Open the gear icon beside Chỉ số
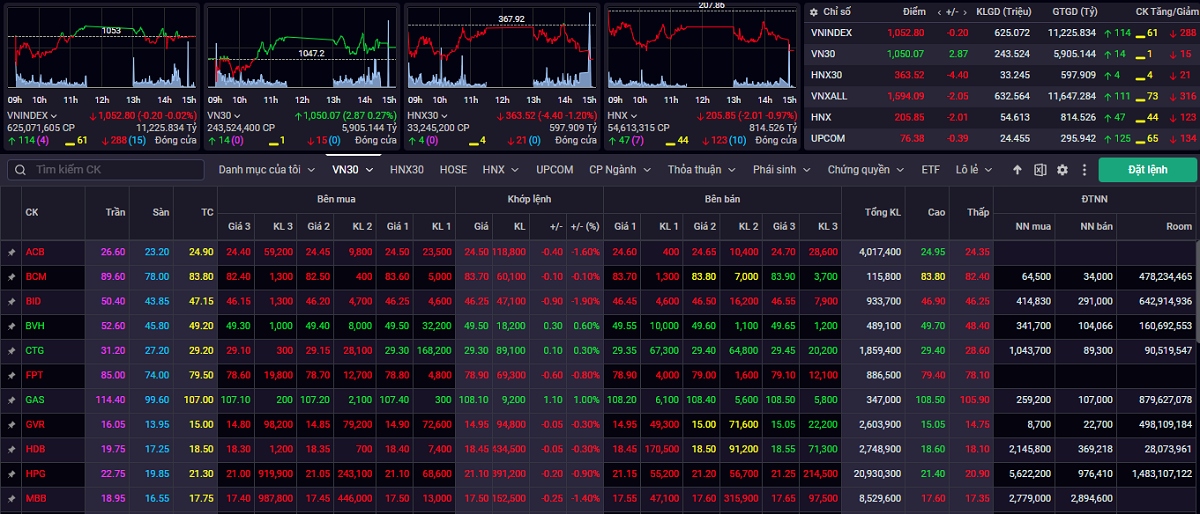This screenshot has width=1200, height=514. (x=814, y=12)
